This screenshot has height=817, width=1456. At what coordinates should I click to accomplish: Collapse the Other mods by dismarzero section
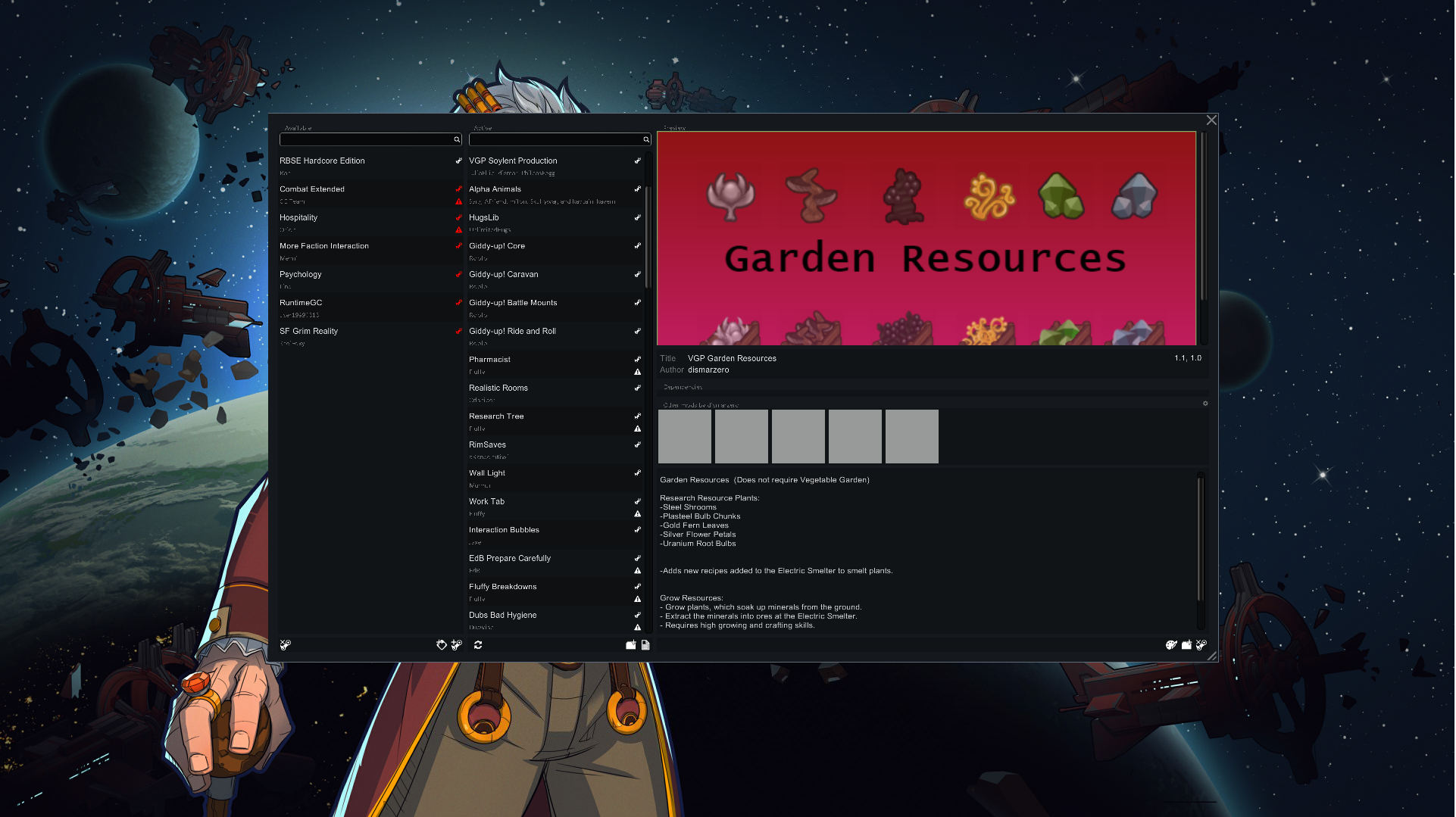point(700,405)
